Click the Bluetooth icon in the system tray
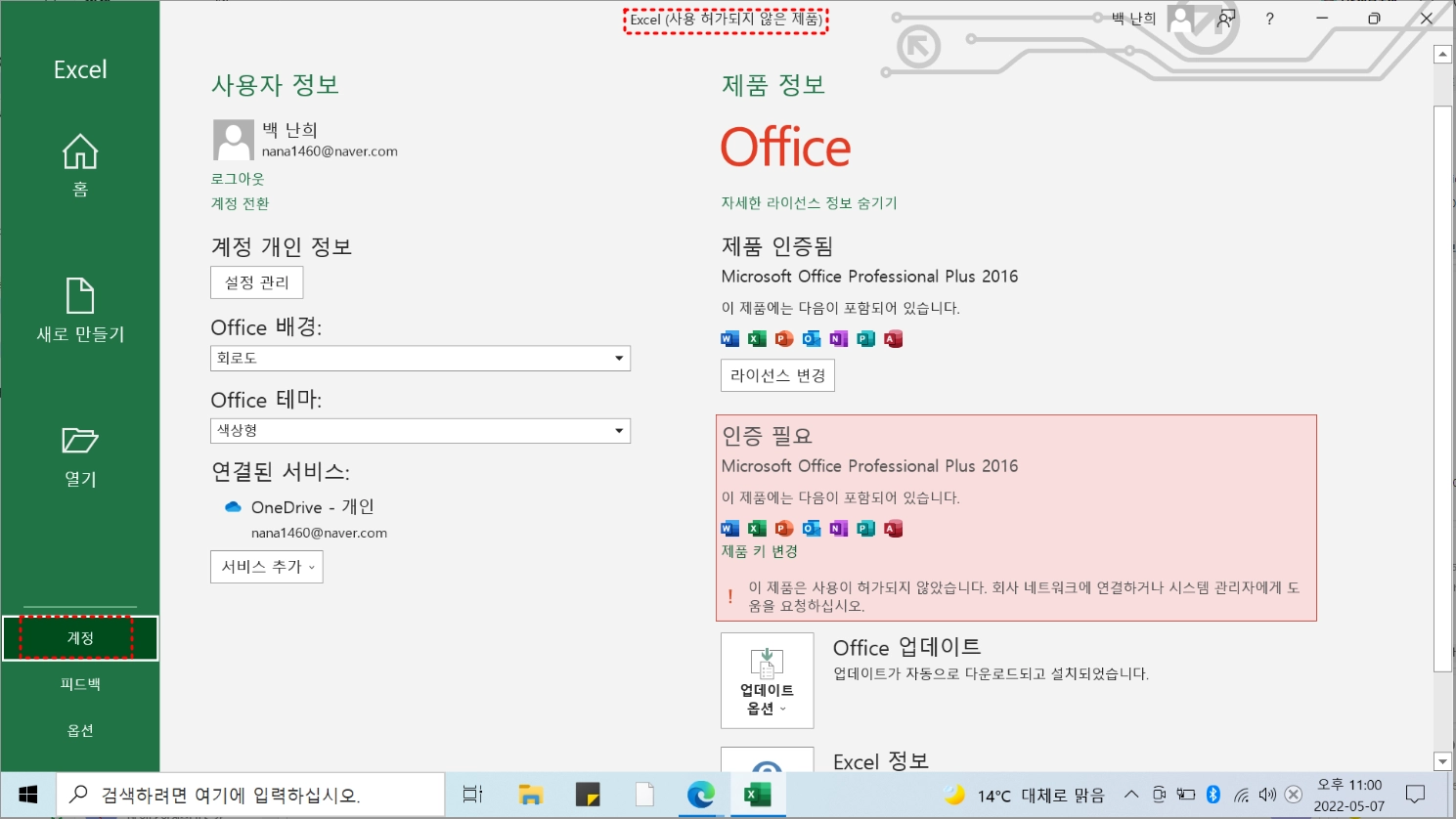The width and height of the screenshot is (1456, 819). point(1213,795)
